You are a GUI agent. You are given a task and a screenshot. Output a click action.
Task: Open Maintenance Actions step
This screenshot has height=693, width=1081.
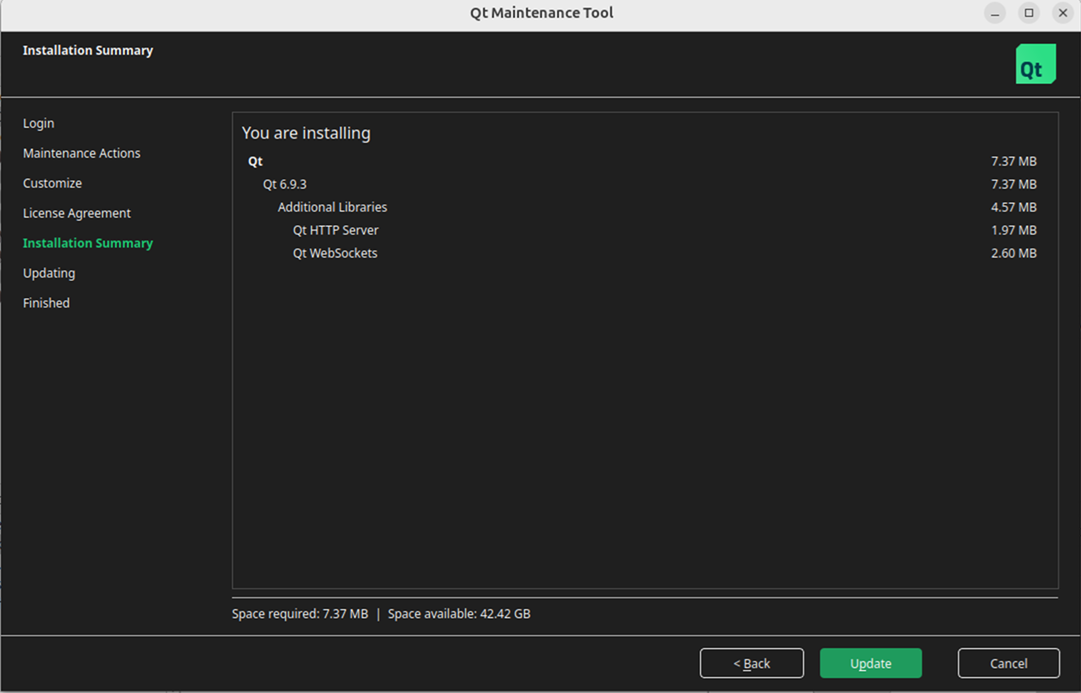click(x=81, y=153)
